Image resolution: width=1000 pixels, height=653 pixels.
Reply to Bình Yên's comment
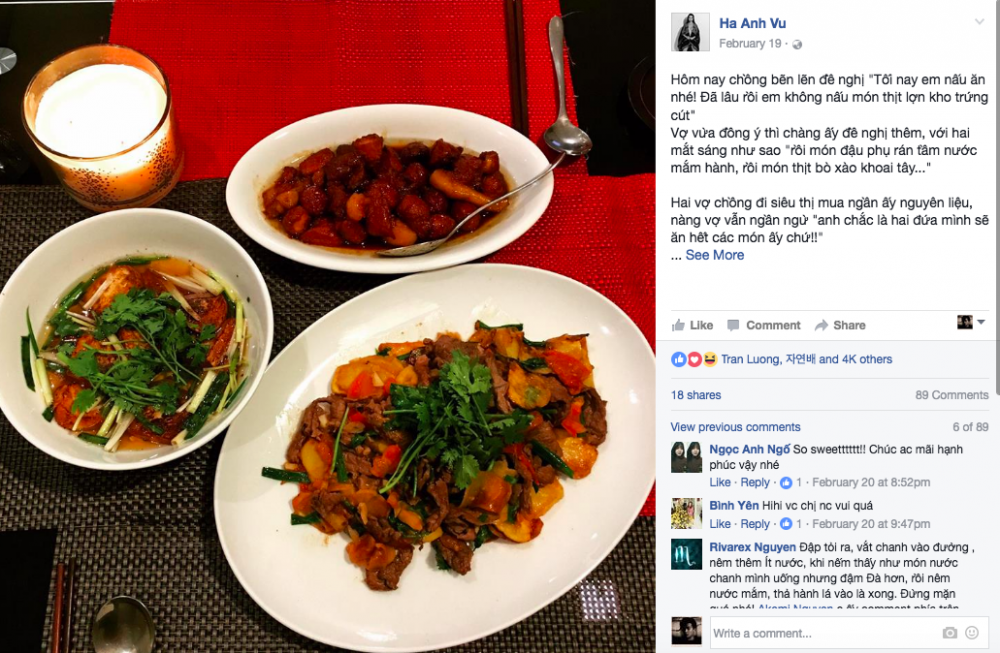(x=755, y=524)
